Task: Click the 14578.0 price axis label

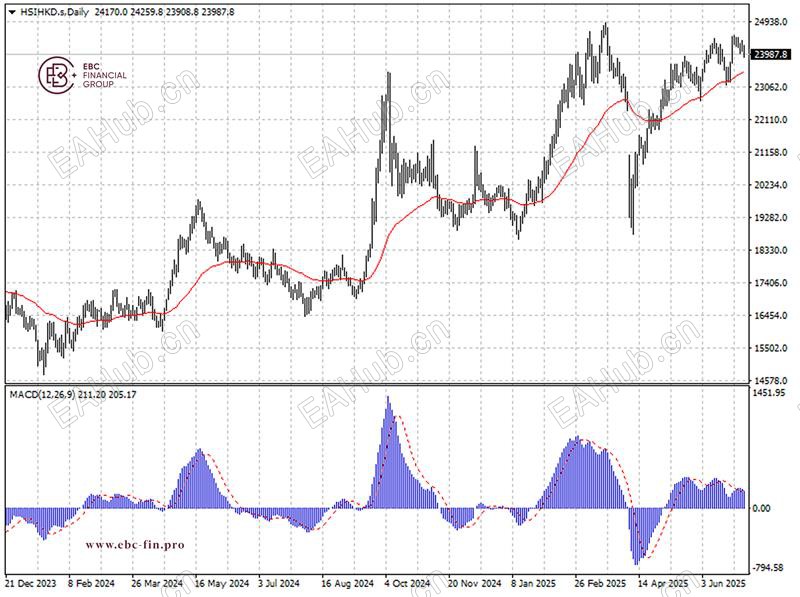Action: pyautogui.click(x=771, y=381)
